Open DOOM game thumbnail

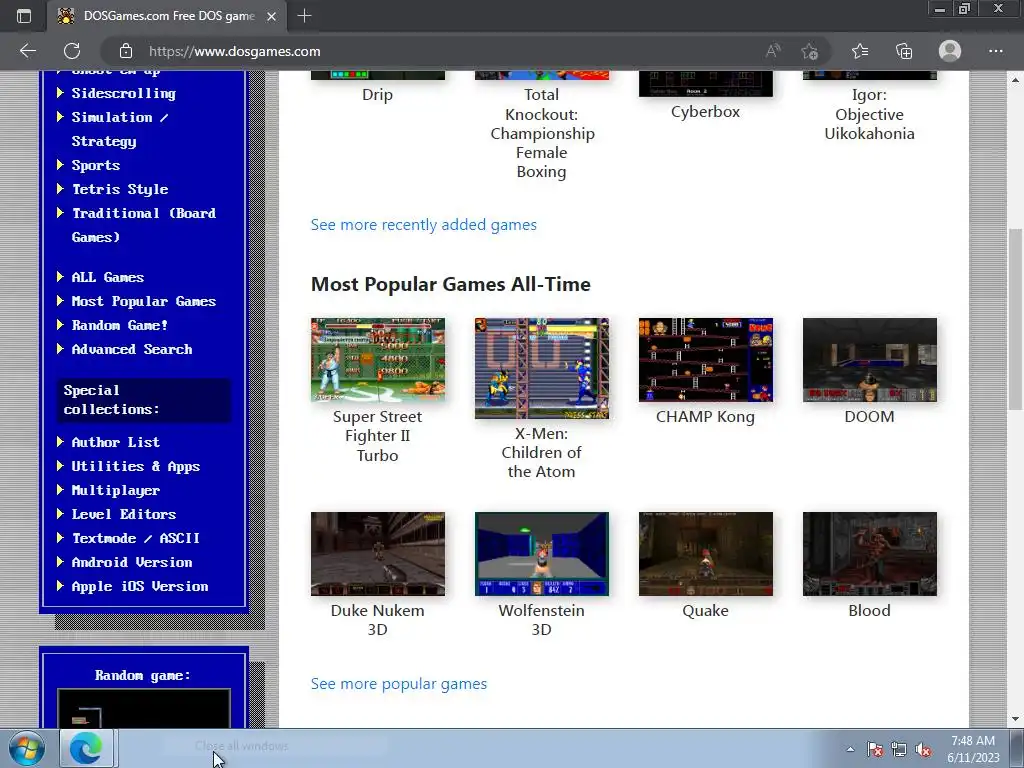click(x=870, y=360)
